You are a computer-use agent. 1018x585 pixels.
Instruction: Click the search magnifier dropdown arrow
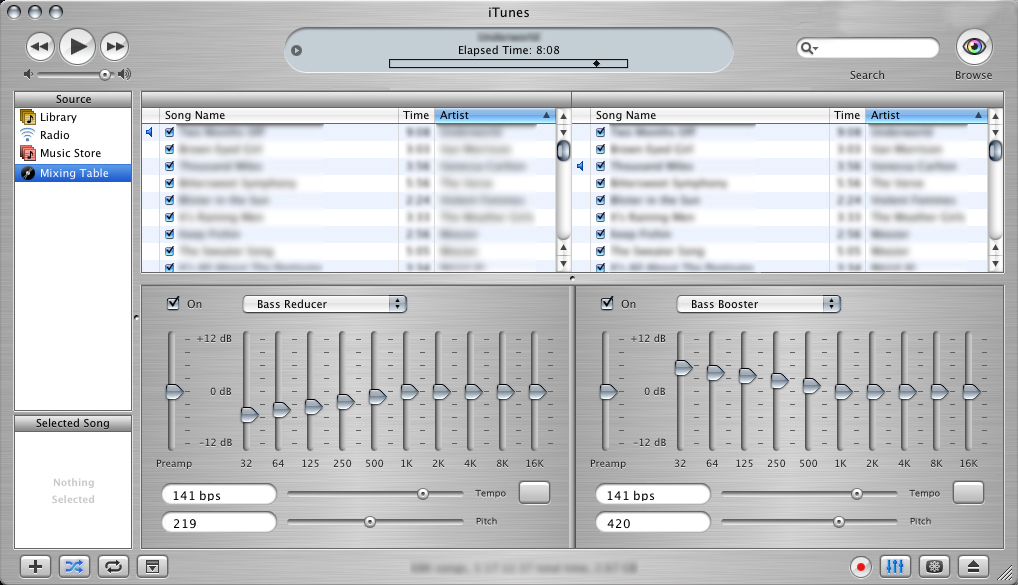[x=810, y=48]
